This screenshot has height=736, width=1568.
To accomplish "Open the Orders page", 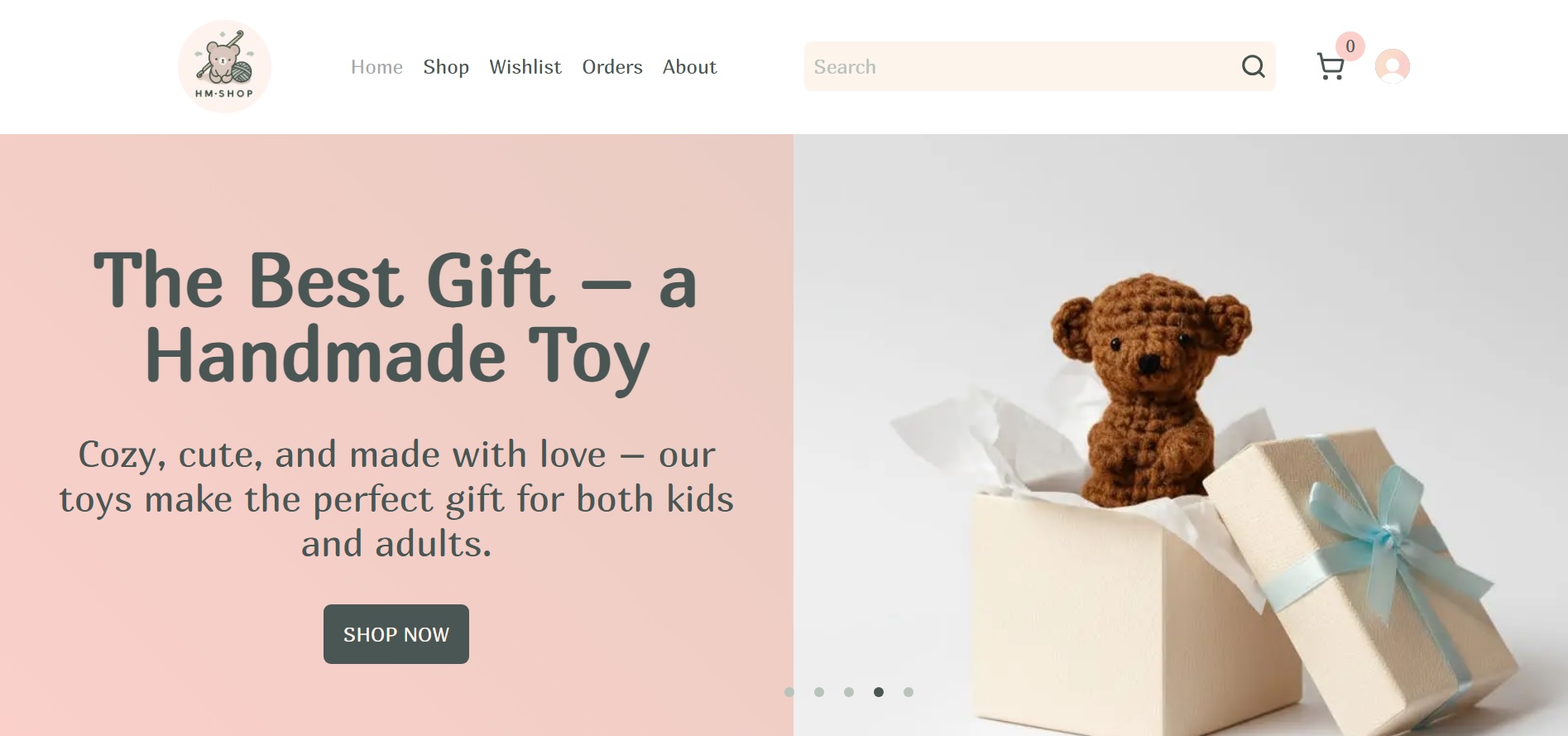I will [612, 67].
